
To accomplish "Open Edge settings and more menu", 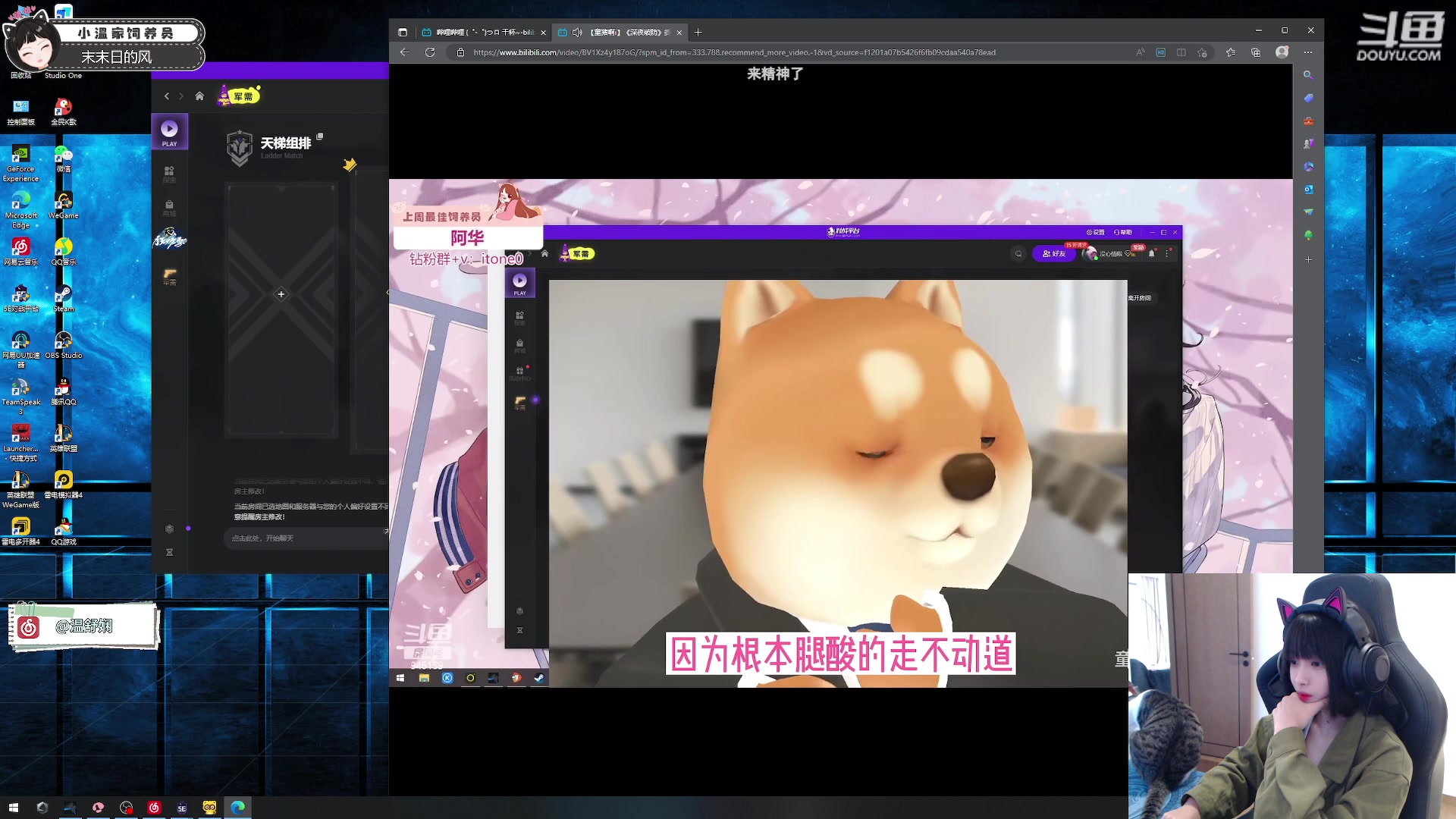I will tap(1308, 52).
